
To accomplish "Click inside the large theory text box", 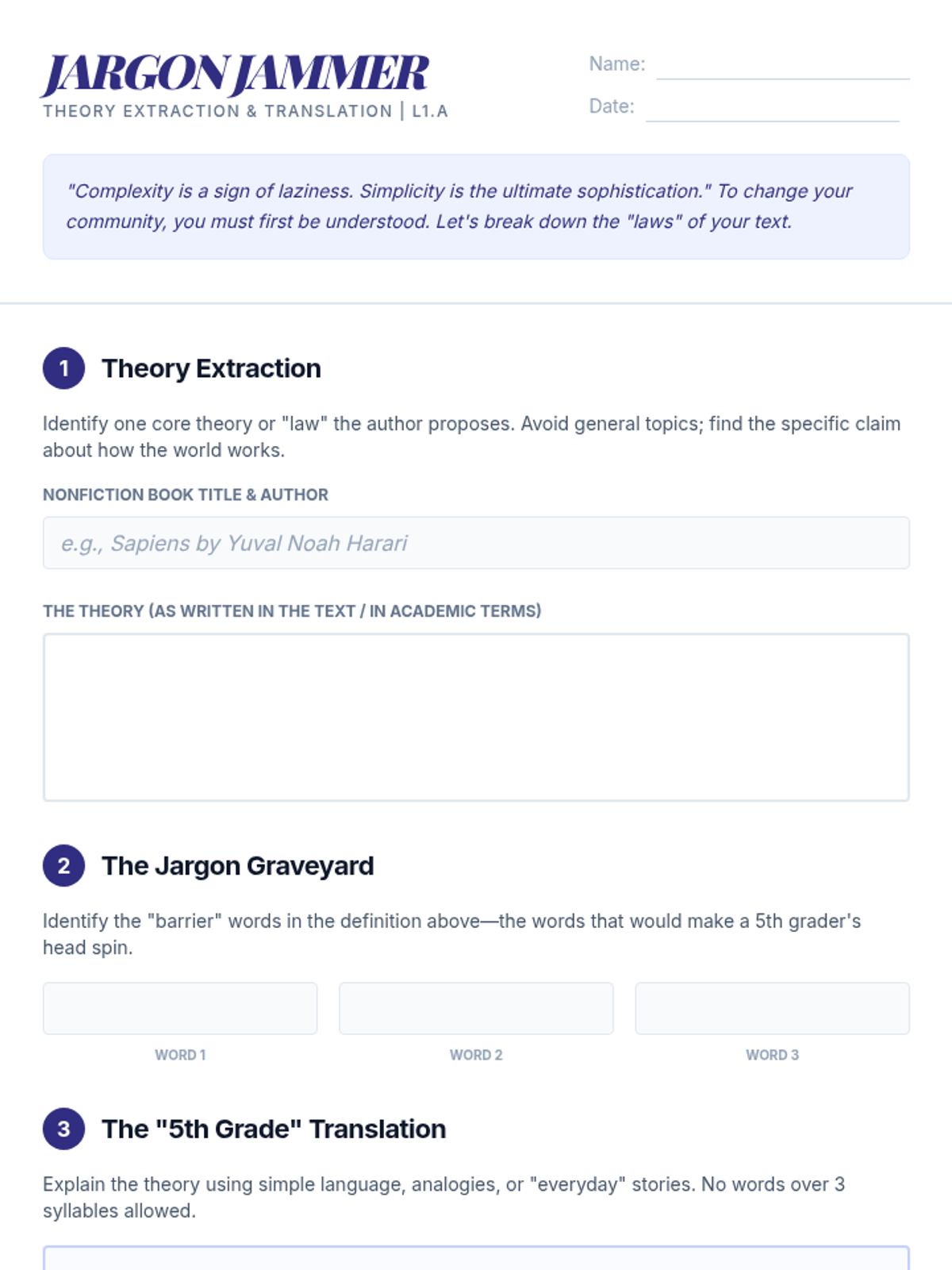I will 476,717.
